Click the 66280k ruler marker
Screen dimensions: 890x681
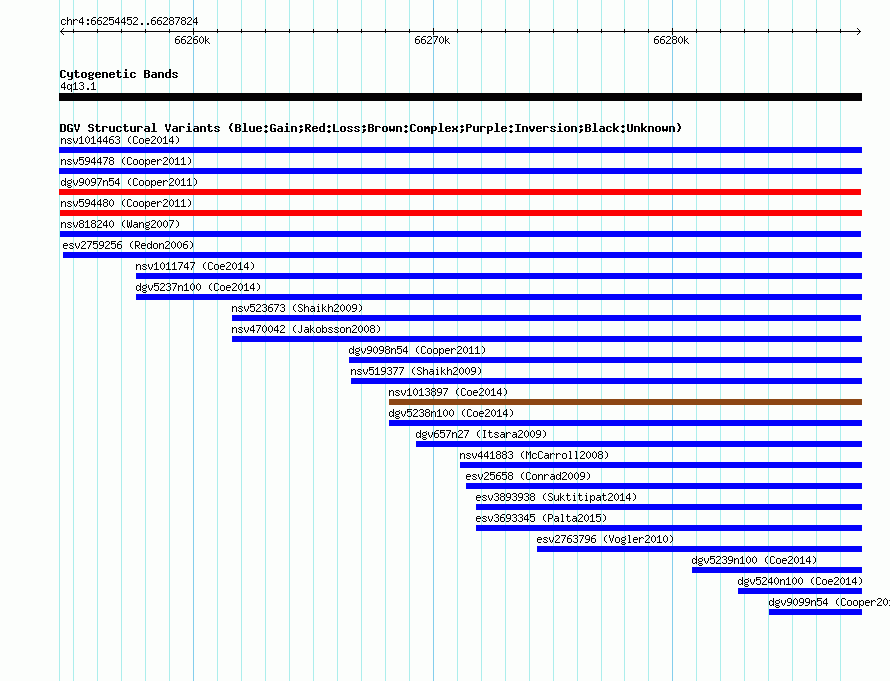point(671,40)
